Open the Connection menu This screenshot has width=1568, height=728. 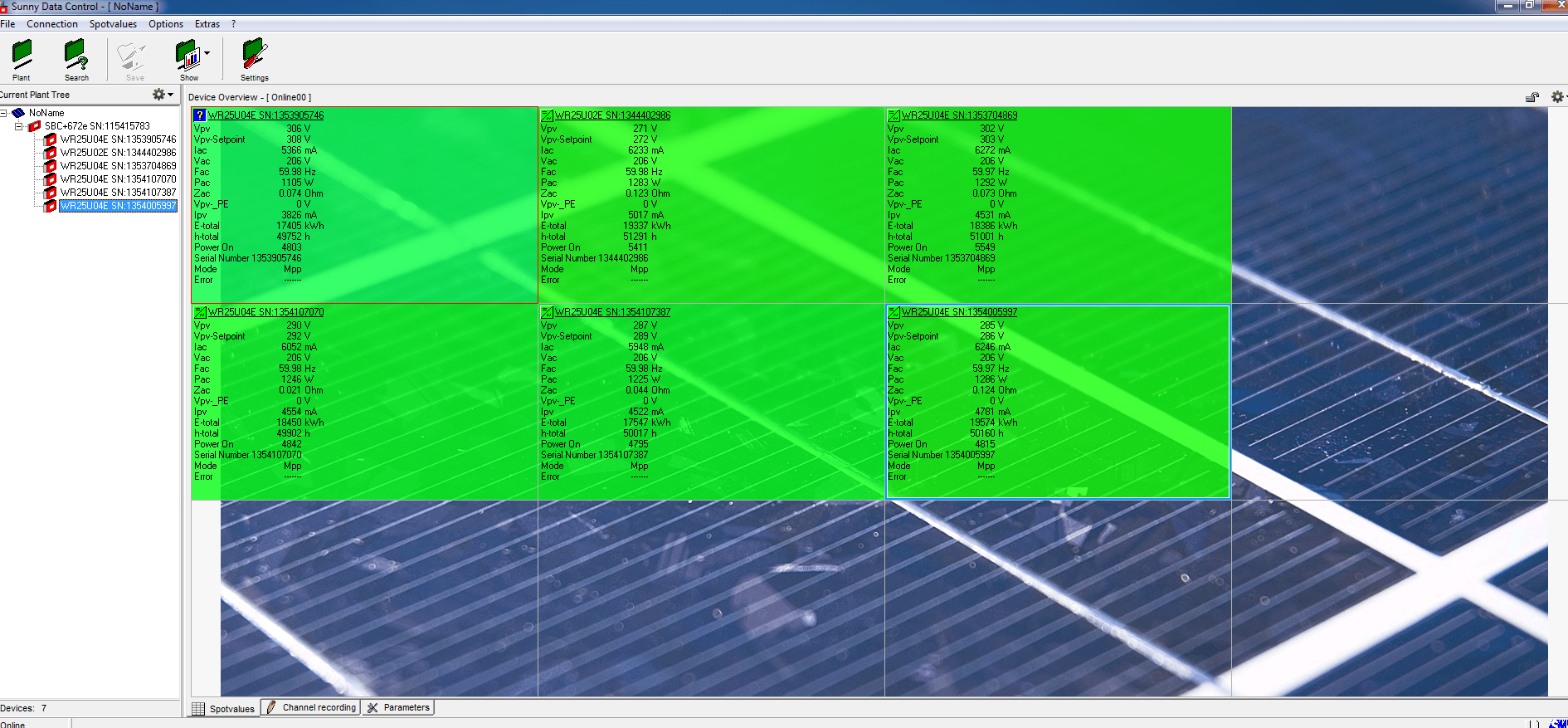point(51,24)
